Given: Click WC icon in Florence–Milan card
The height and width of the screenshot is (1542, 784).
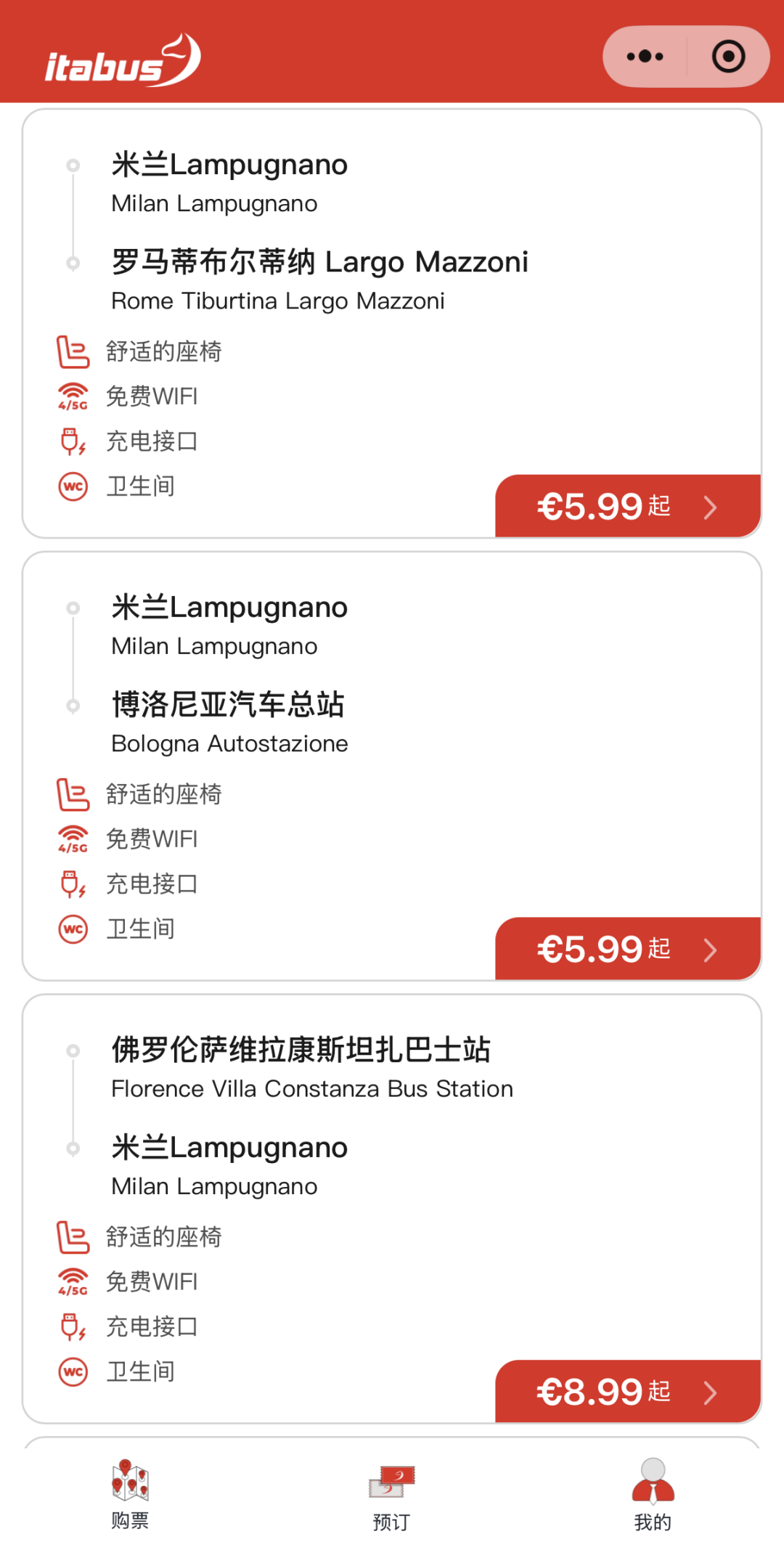Looking at the screenshot, I should [x=73, y=1371].
